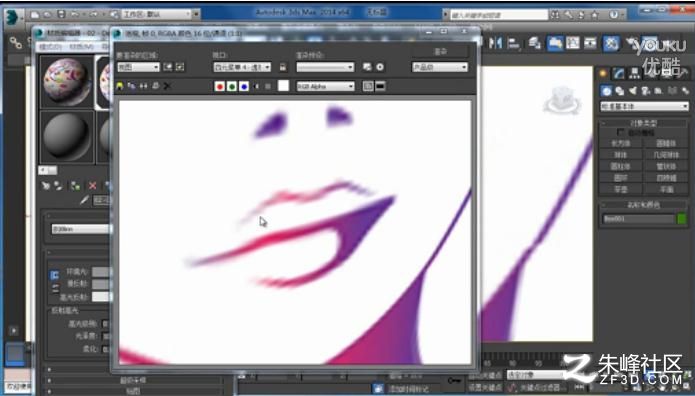695x396 pixels.
Task: Open Environment and Effects dialog icon
Action: click(380, 67)
